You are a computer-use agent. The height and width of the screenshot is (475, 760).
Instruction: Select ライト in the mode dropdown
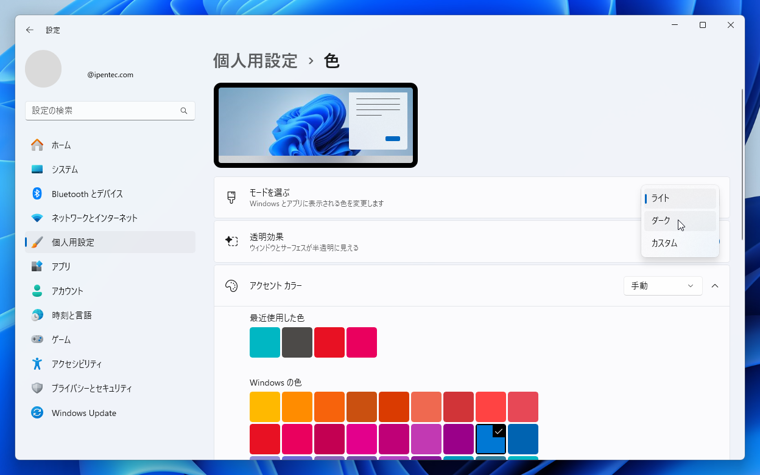[680, 198]
